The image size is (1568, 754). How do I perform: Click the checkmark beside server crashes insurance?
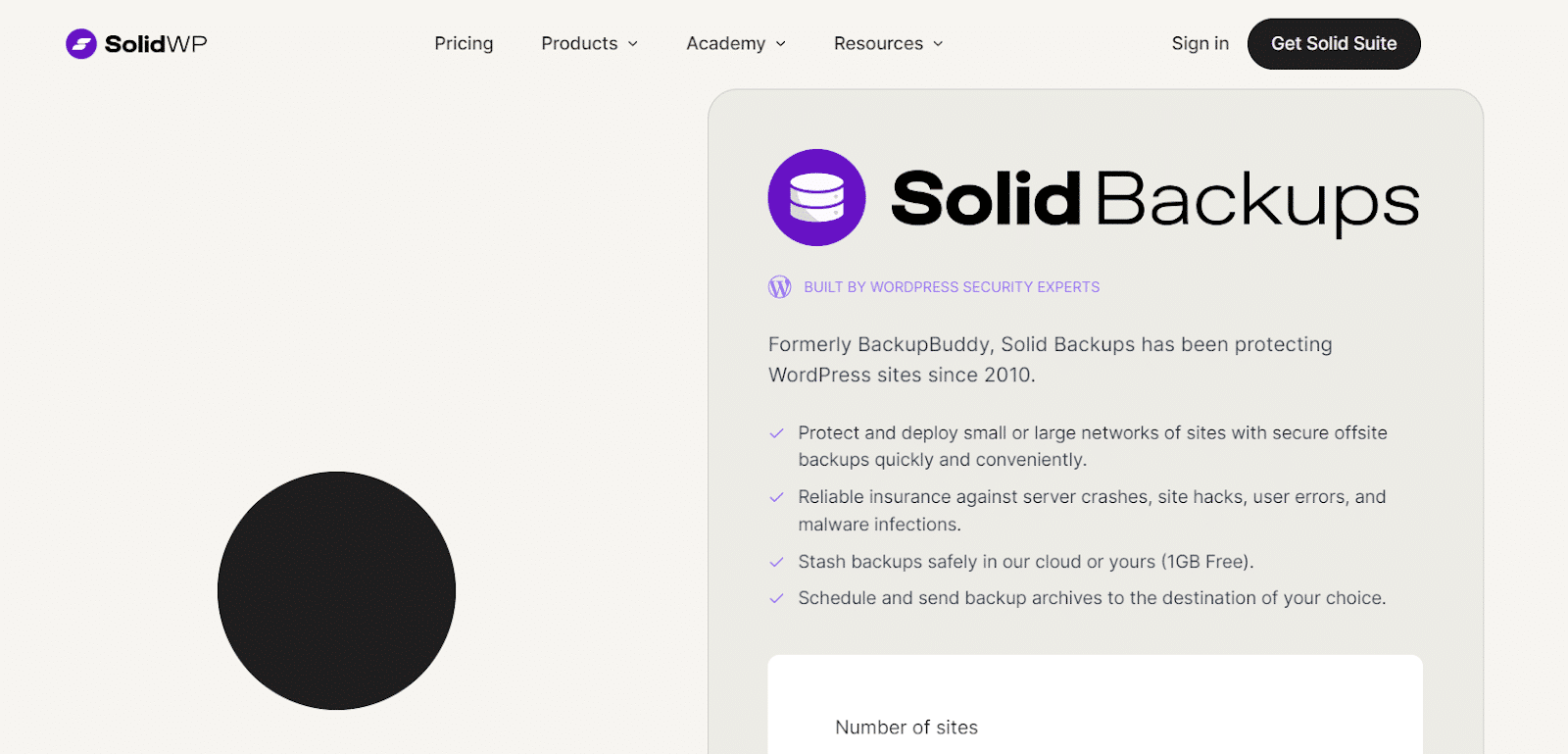(776, 497)
